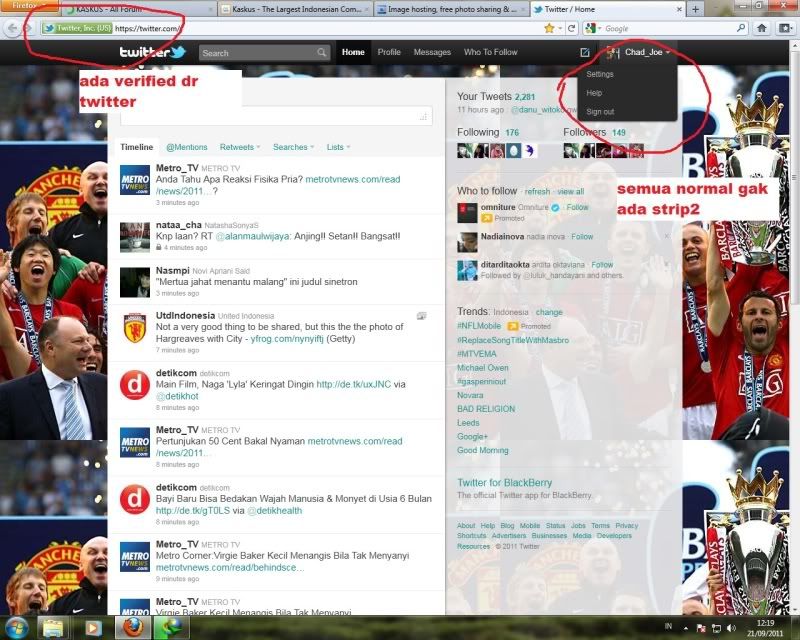Viewport: 800px width, 640px height.
Task: Open the Following count 176
Action: [512, 133]
